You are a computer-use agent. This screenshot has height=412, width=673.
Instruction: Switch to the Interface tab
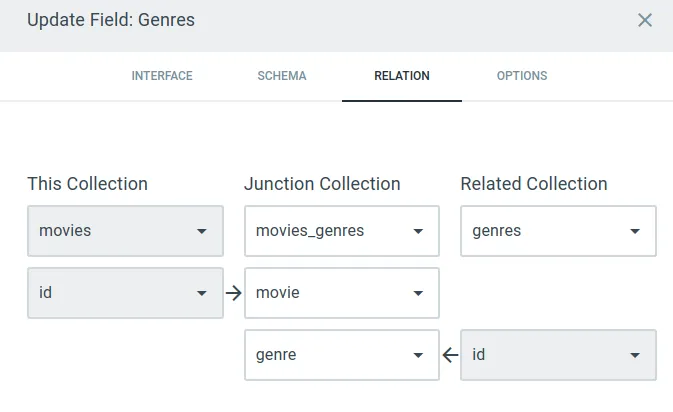click(162, 76)
